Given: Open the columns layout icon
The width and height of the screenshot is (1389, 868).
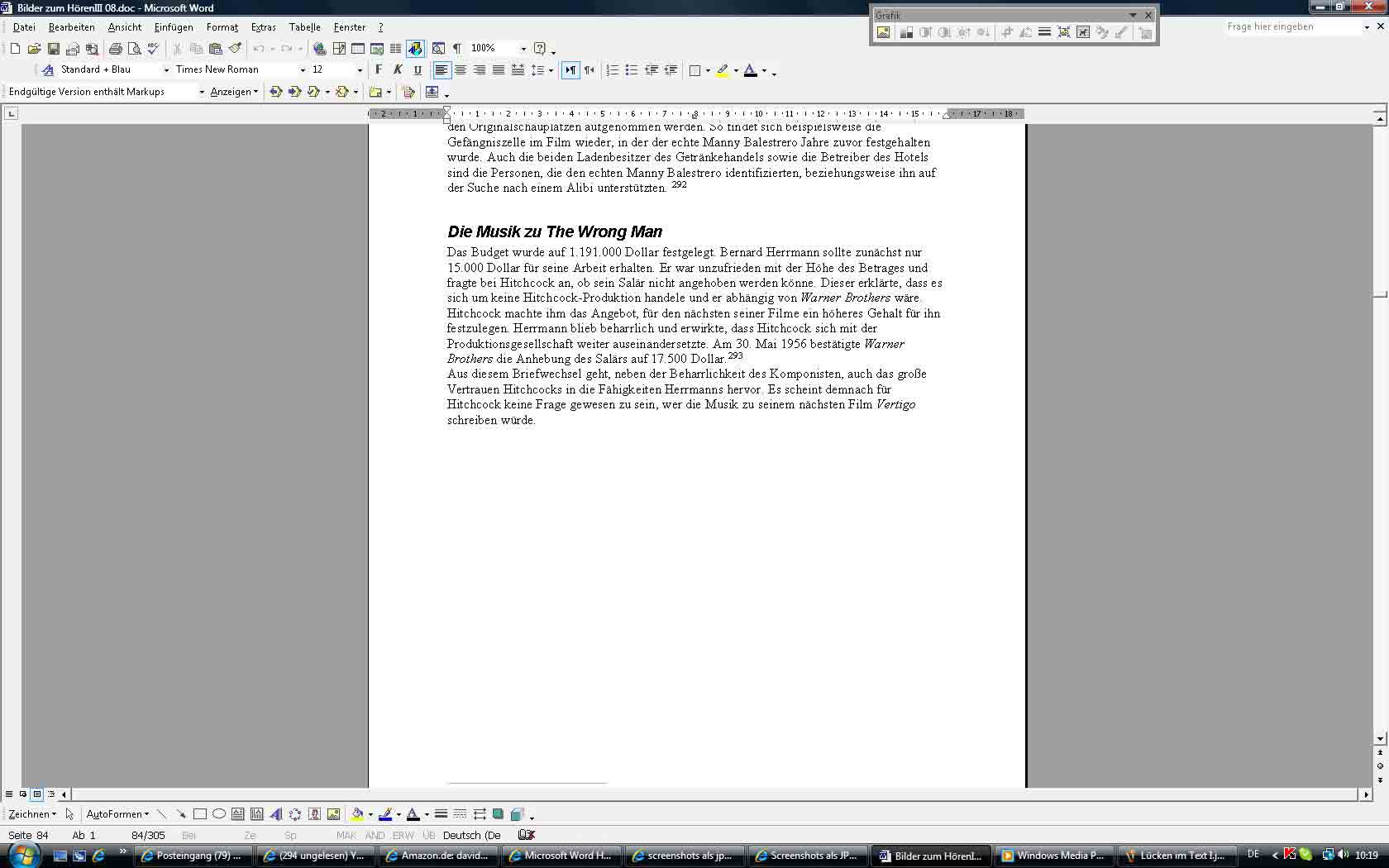Looking at the screenshot, I should click(396, 49).
